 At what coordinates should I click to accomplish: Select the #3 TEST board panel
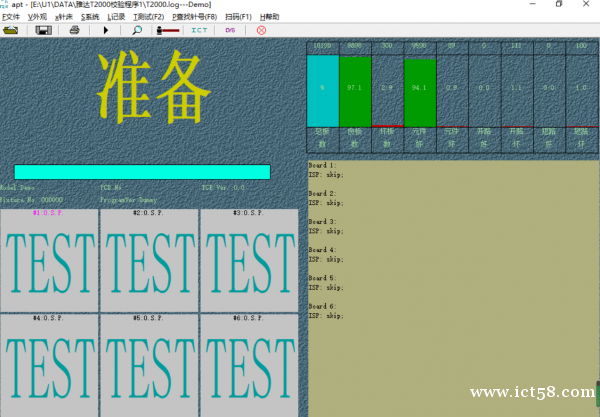tap(249, 260)
